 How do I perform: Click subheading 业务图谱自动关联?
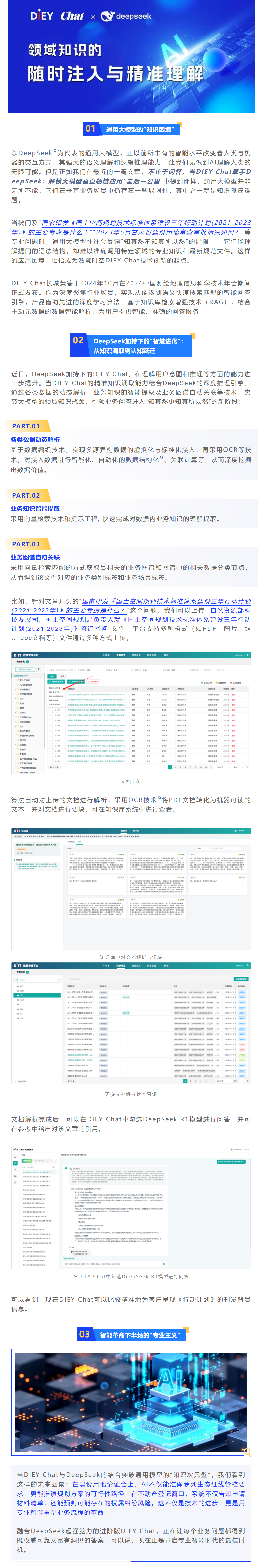[x=35, y=557]
